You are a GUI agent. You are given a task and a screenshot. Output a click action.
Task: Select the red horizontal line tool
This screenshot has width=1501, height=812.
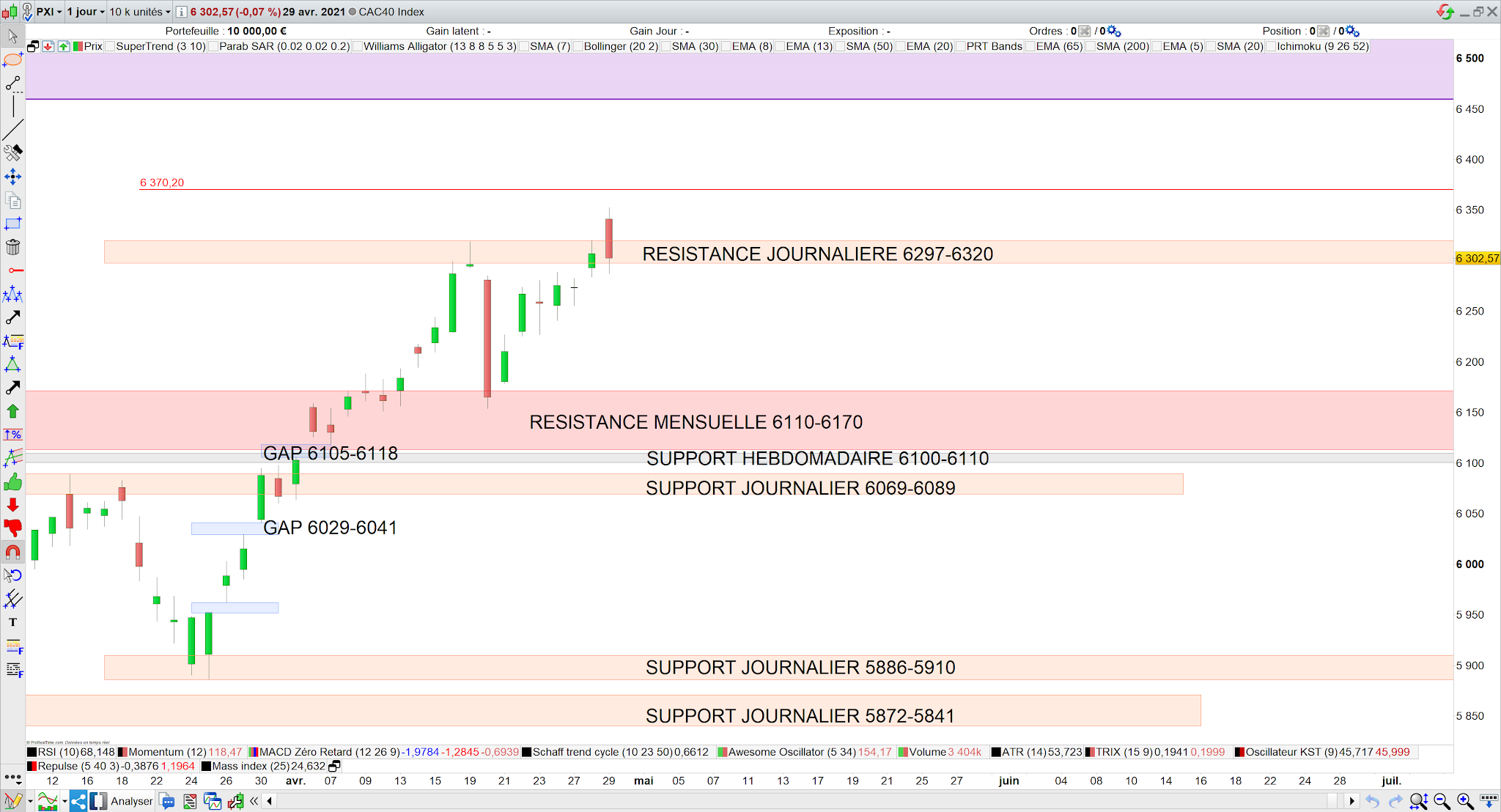coord(15,270)
